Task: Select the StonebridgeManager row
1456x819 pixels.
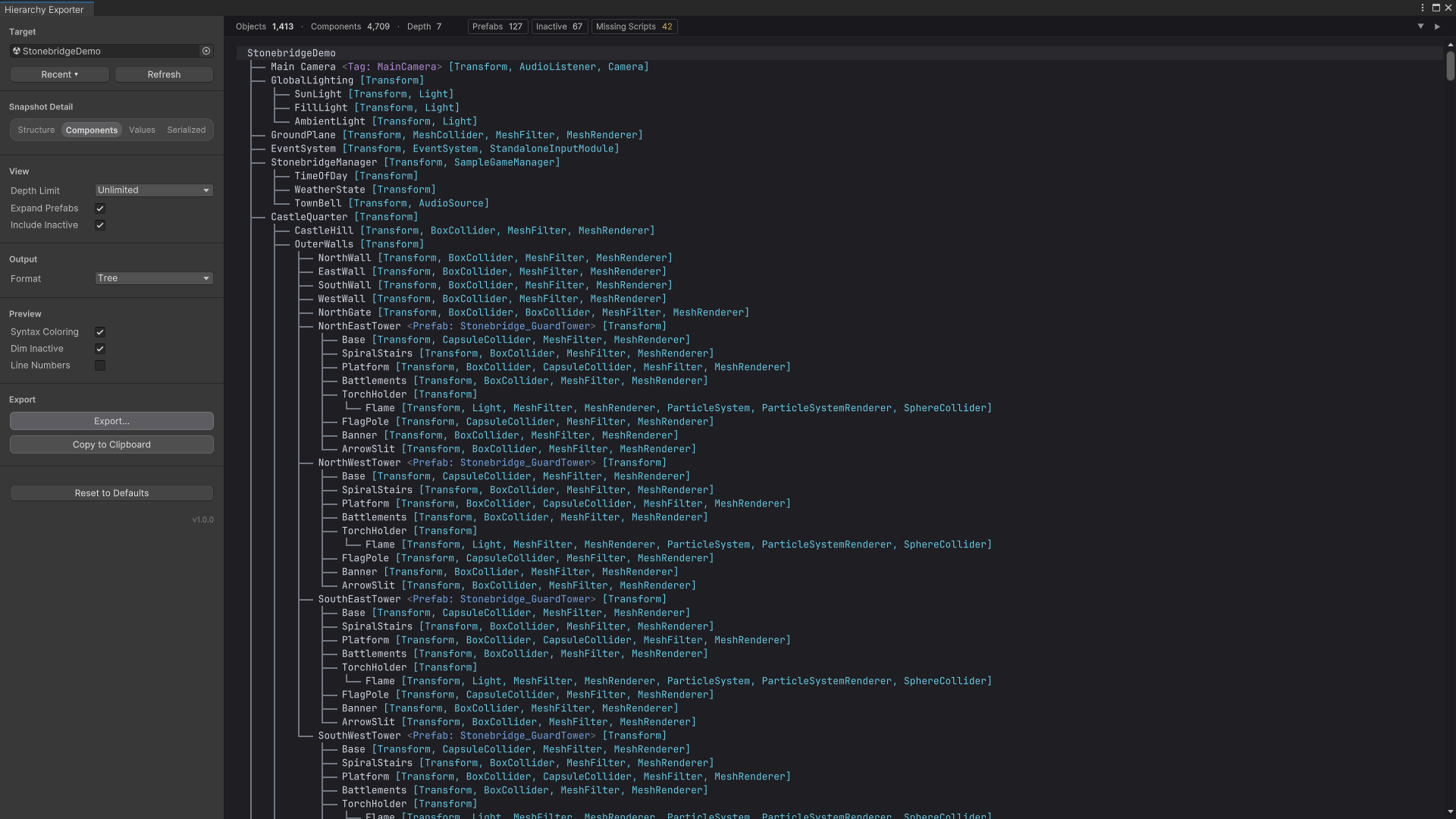Action: point(839,162)
